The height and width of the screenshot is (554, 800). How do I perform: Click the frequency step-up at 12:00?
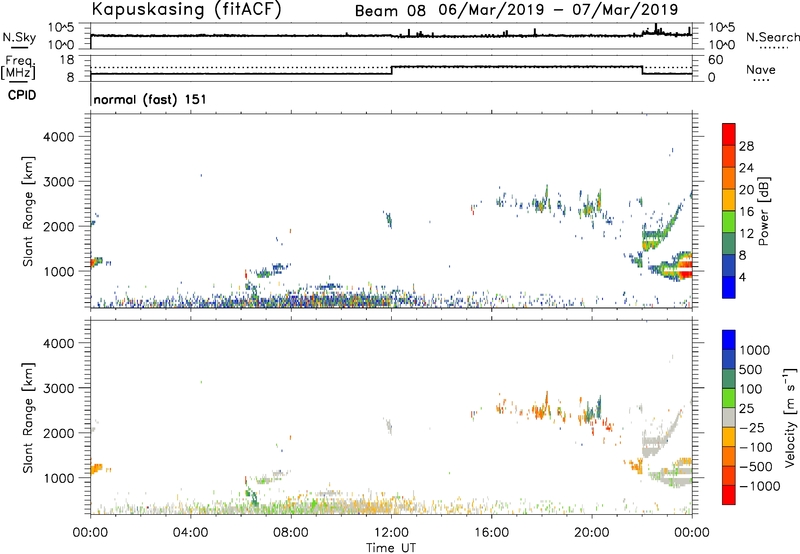click(392, 70)
